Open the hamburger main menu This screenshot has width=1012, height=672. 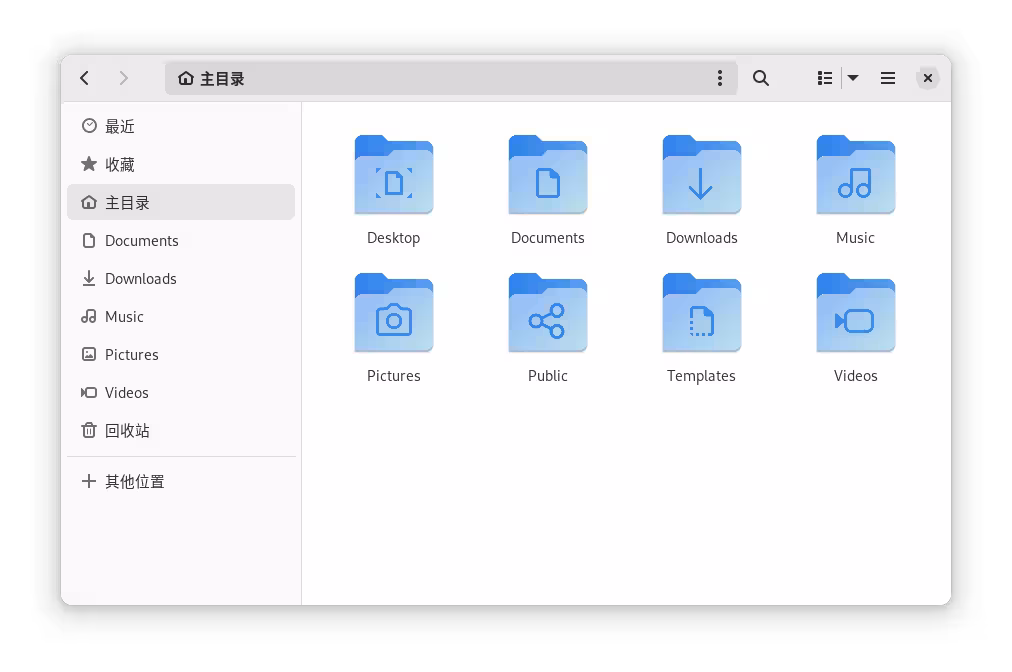(x=888, y=78)
